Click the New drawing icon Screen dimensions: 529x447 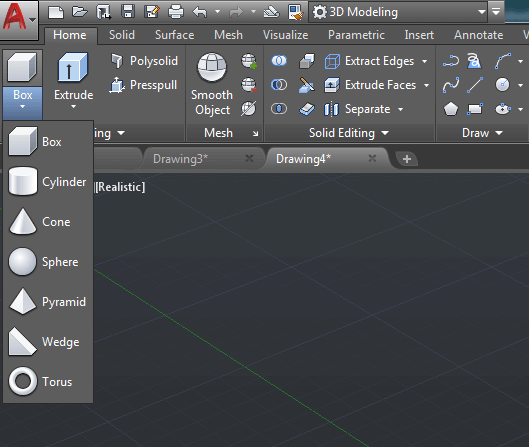coord(56,12)
